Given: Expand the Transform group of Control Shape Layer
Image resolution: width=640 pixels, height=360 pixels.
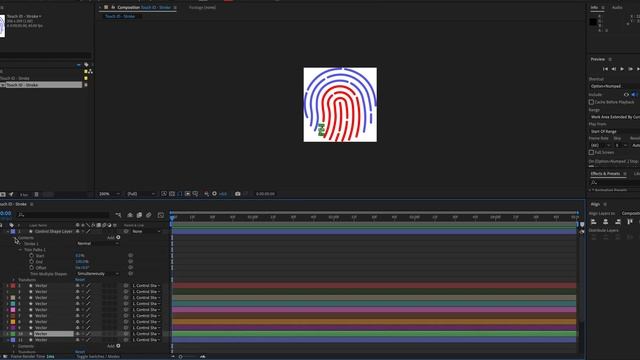Looking at the screenshot, I should 13,280.
